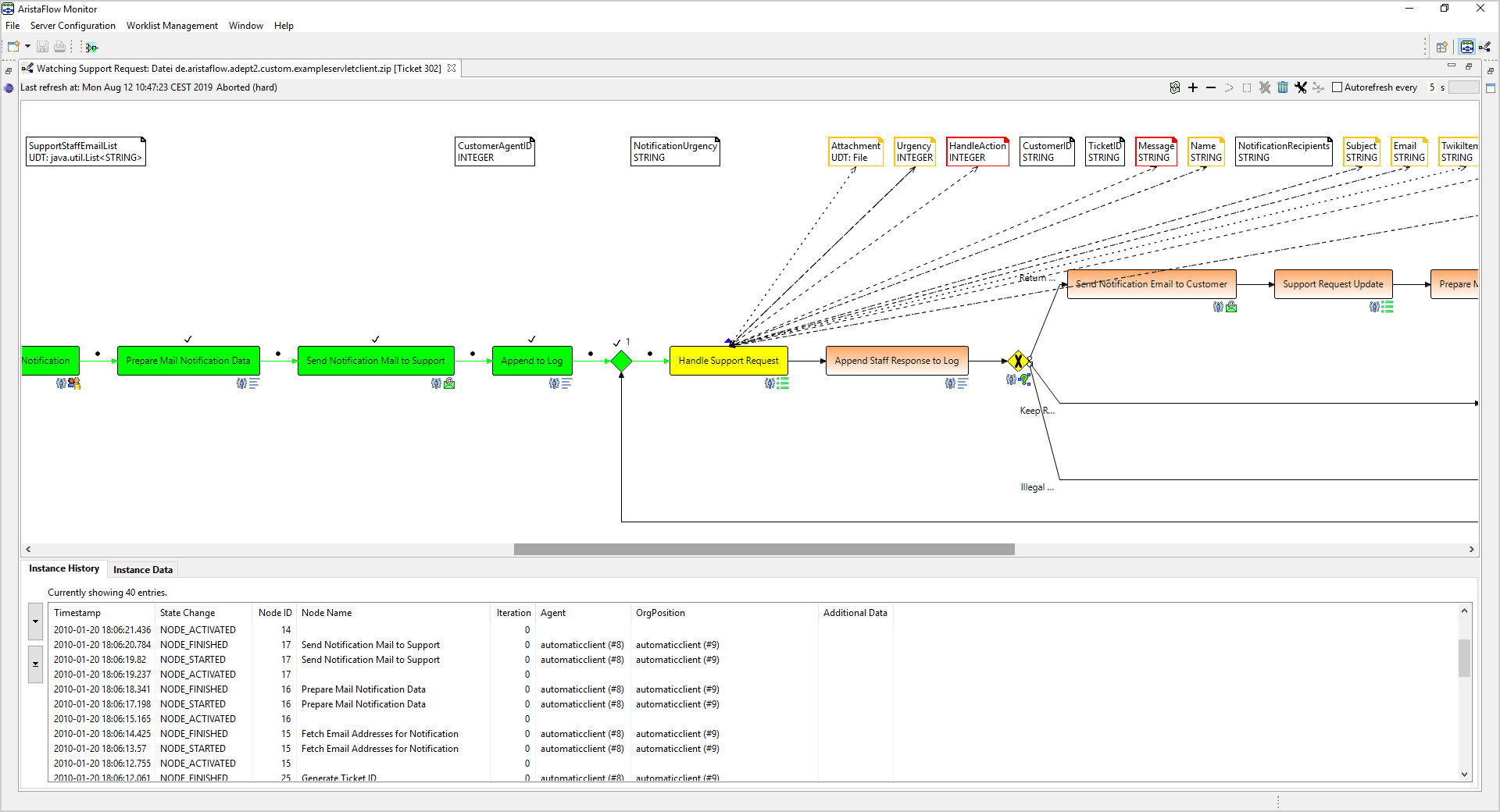This screenshot has height=812, width=1500.
Task: Minimize the editor area panel
Action: pyautogui.click(x=1451, y=66)
